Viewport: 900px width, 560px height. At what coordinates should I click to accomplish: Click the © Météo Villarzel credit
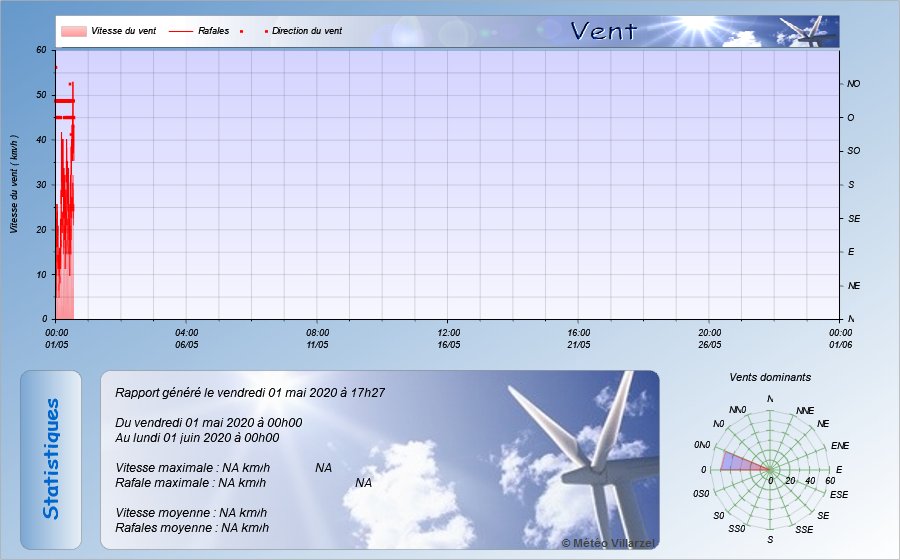[610, 542]
